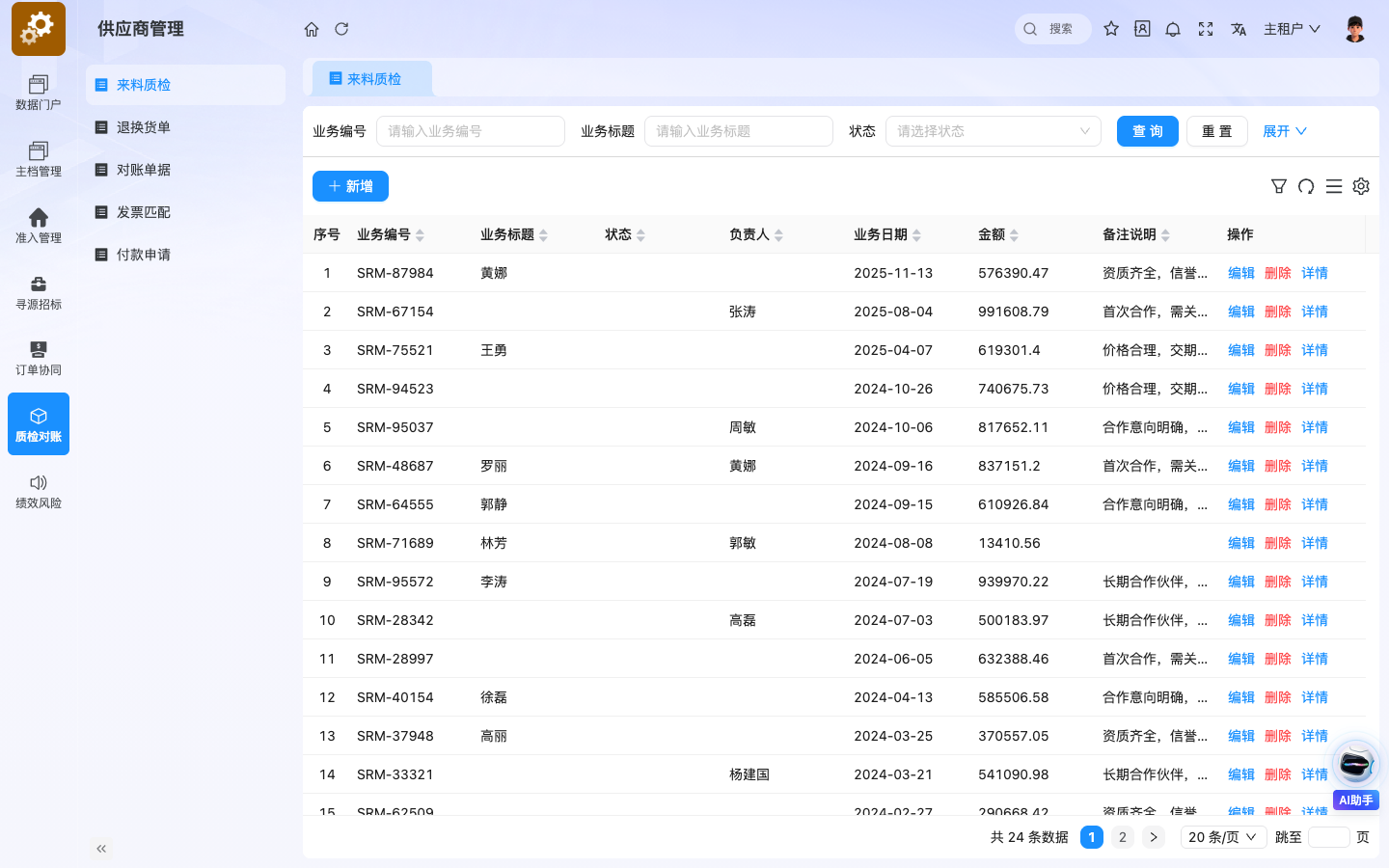
Task: Click the favorites star icon
Action: (1111, 29)
